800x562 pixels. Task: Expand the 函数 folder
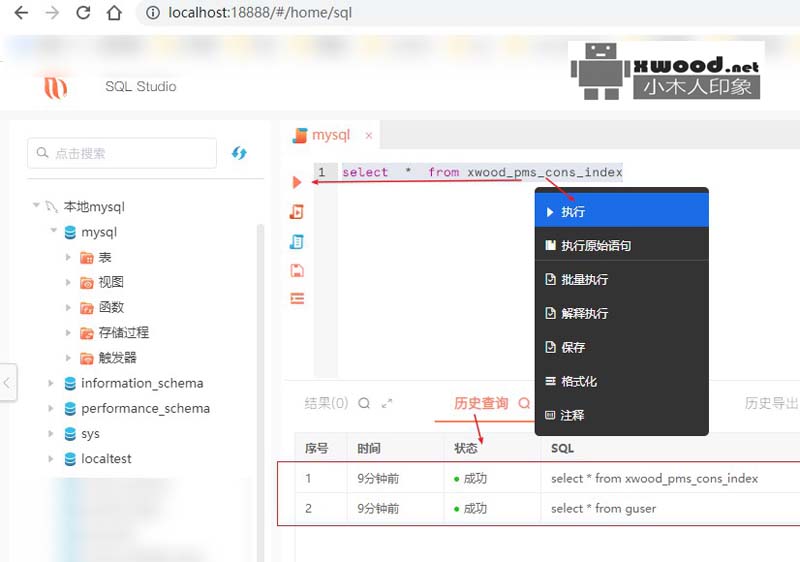pyautogui.click(x=68, y=307)
